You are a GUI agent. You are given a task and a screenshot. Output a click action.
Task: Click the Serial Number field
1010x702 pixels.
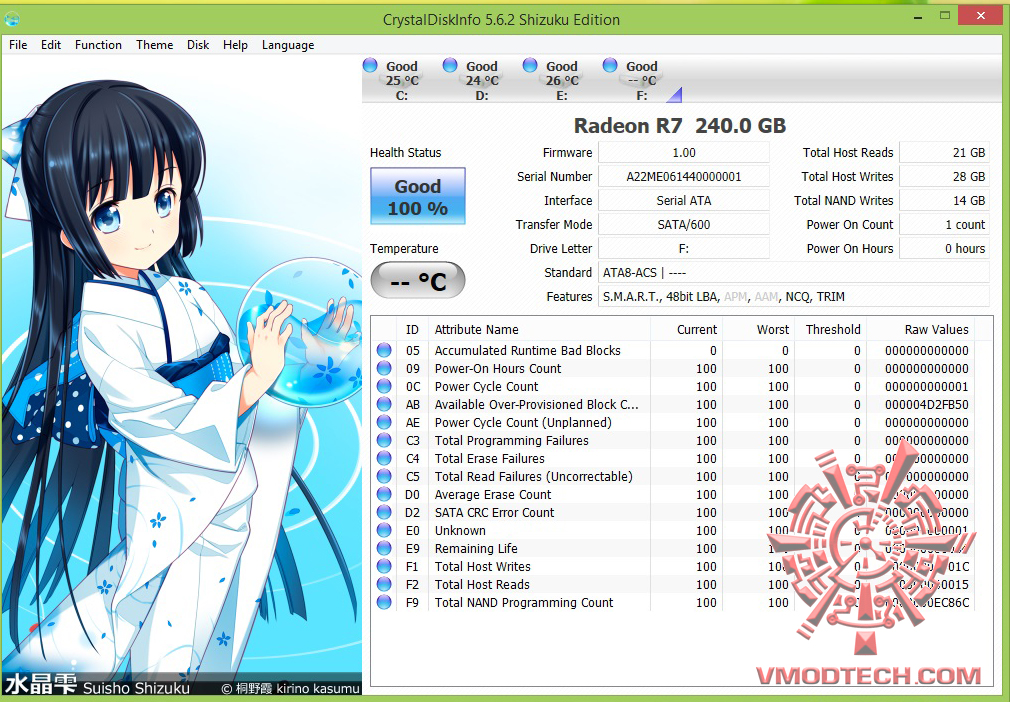click(683, 176)
